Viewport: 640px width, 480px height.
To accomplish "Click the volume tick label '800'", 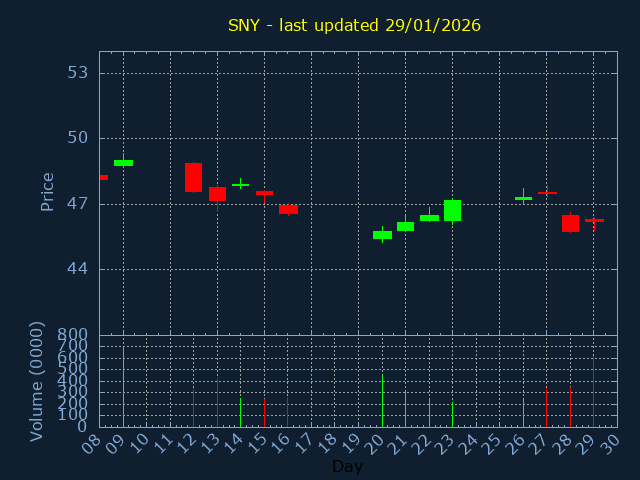I will [x=72, y=336].
